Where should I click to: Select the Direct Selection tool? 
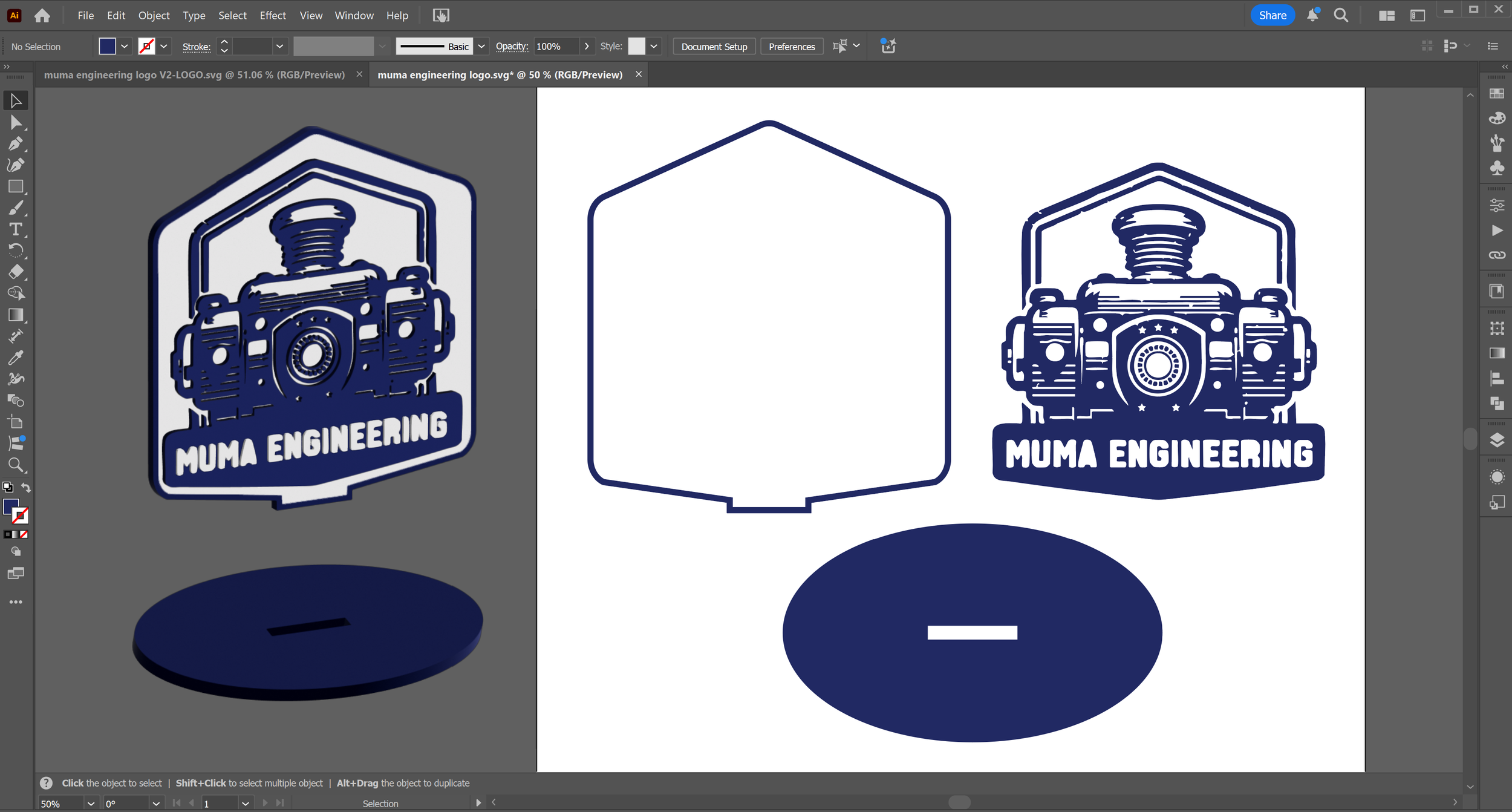(16, 123)
